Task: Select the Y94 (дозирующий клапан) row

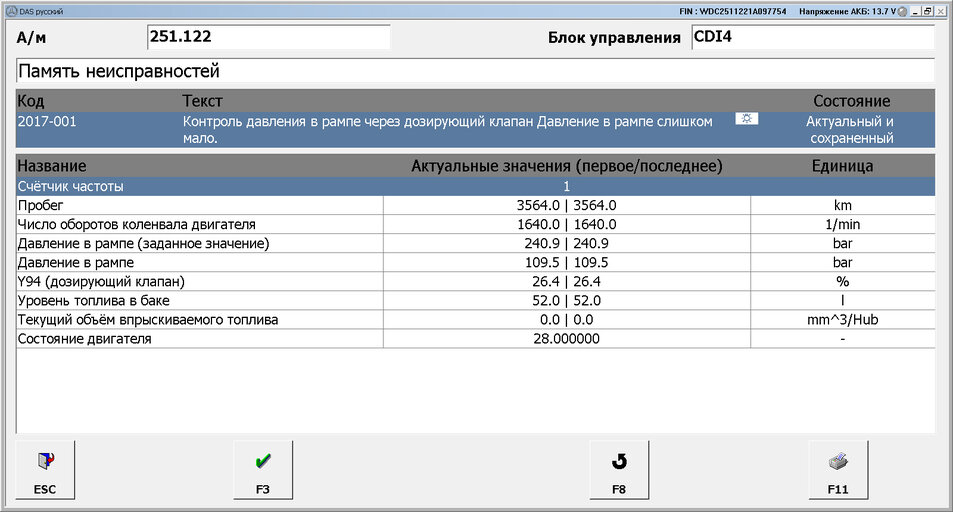Action: (475, 282)
